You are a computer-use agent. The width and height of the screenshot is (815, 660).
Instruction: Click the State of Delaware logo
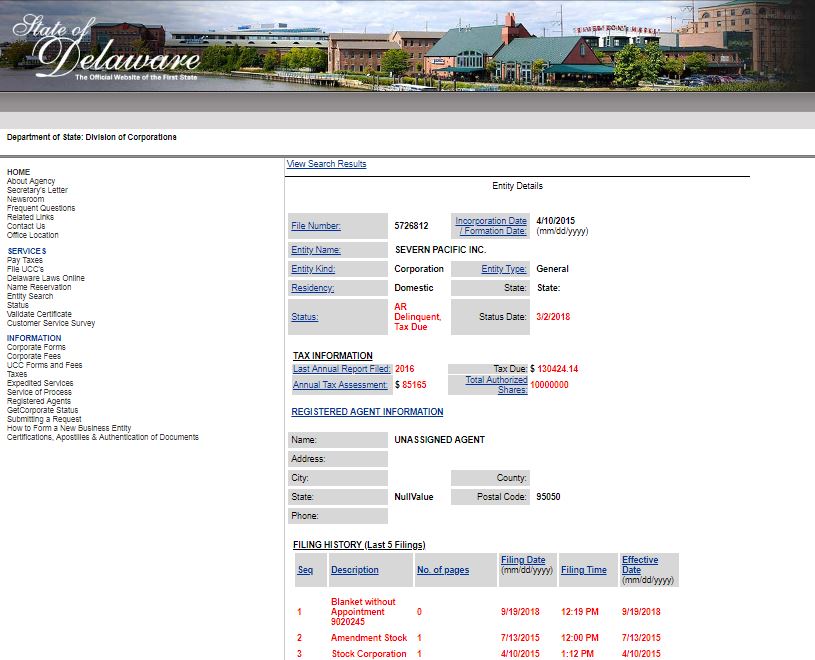point(105,46)
